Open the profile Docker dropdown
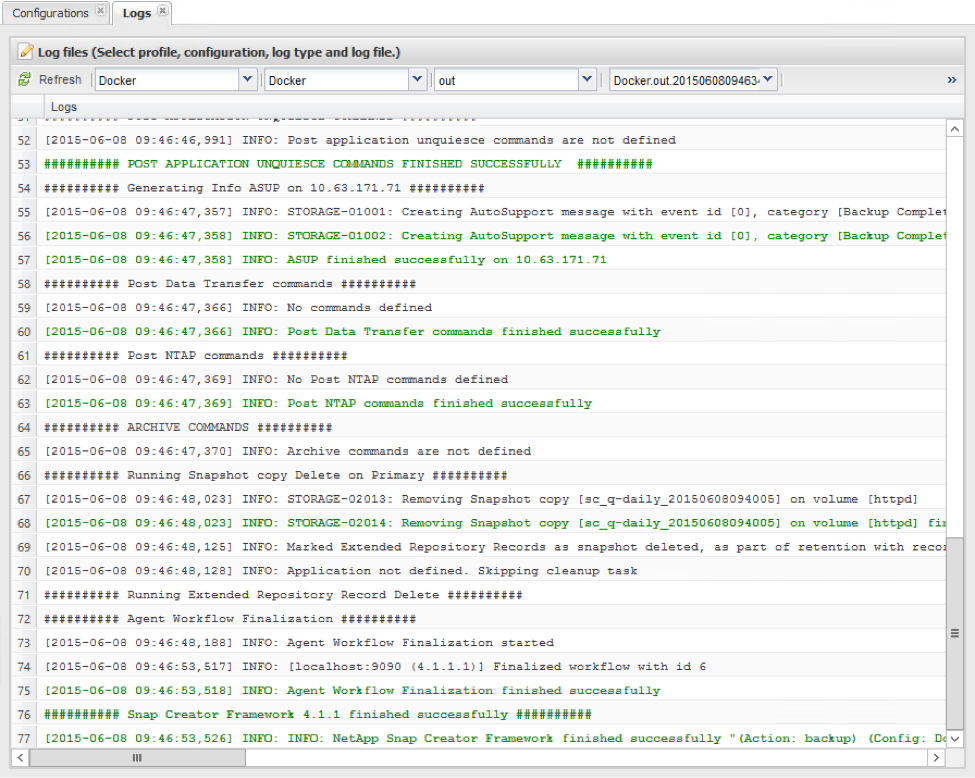 point(248,80)
